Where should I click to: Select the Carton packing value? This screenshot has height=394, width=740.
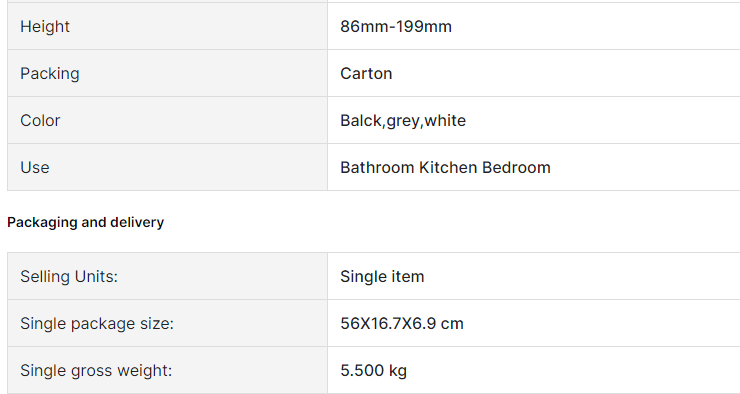point(366,74)
